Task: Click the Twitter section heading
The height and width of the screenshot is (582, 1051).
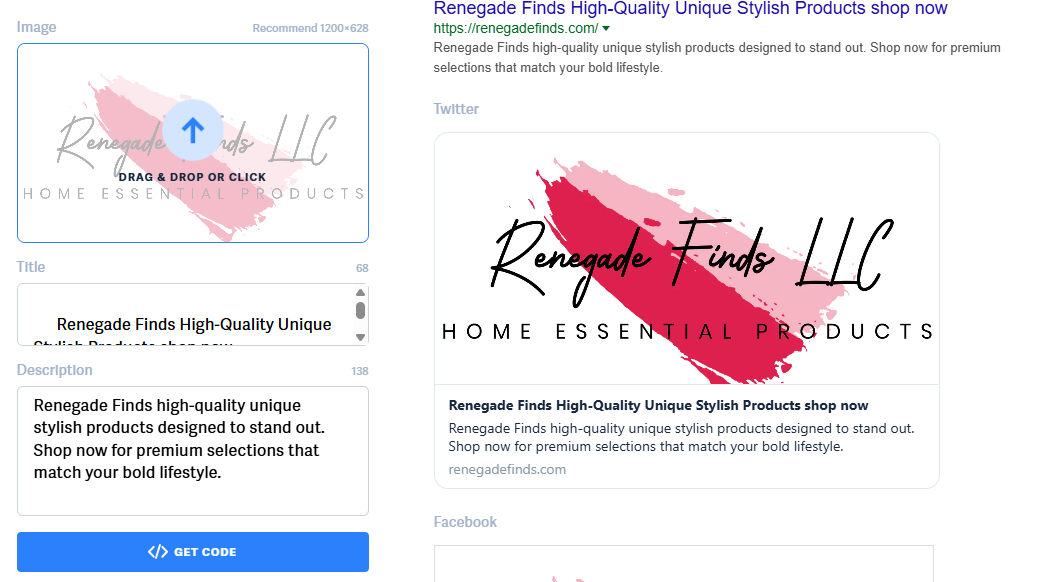Action: pyautogui.click(x=456, y=109)
